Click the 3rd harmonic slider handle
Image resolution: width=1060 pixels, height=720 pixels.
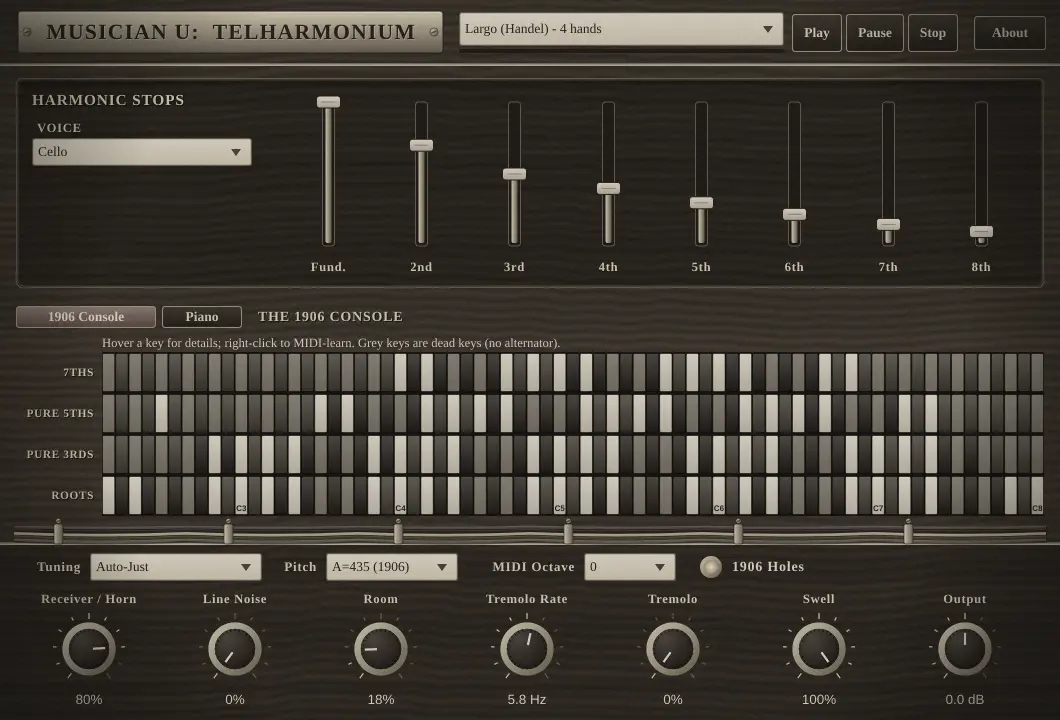coord(514,174)
